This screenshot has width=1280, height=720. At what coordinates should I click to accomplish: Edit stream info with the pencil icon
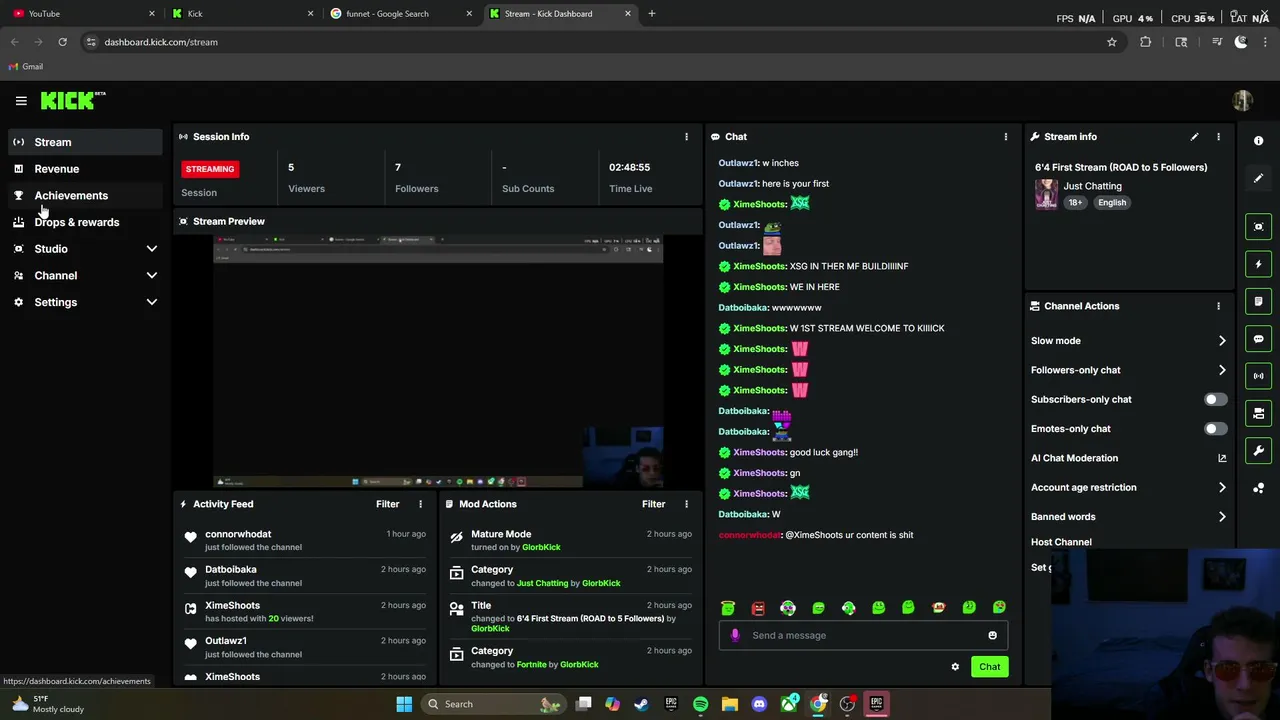(1194, 137)
